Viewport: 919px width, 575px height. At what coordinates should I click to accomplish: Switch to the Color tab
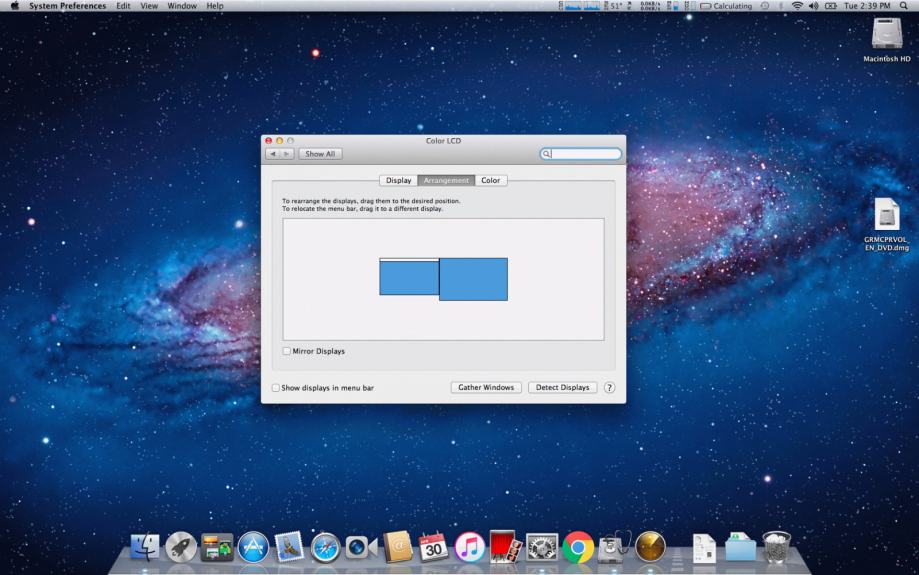point(490,180)
